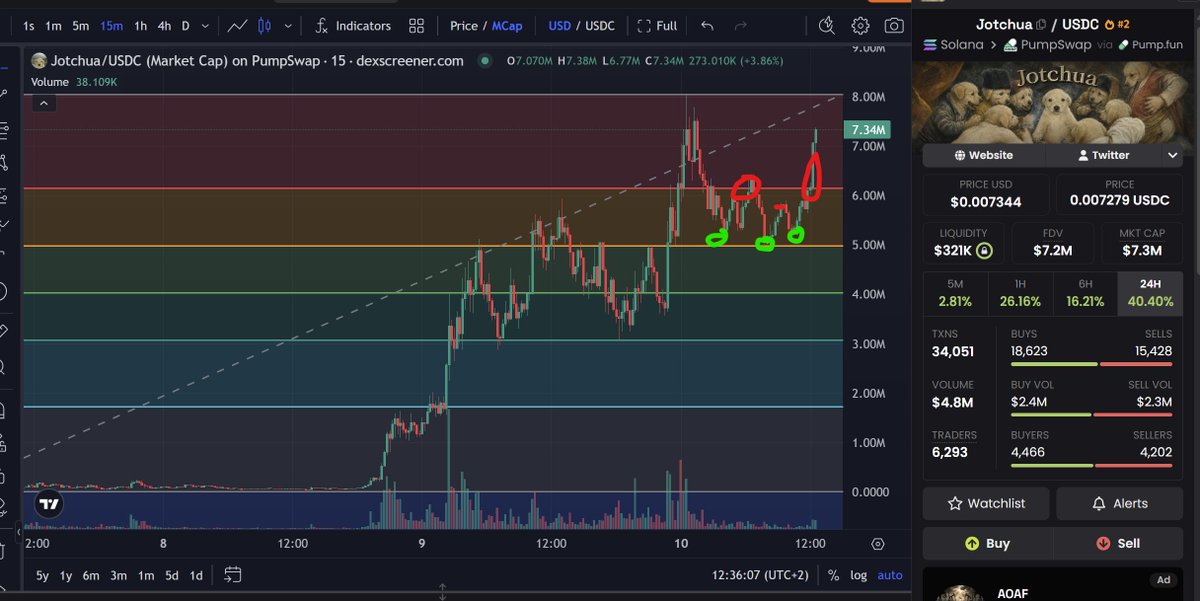Select the 24H stats tab
Screen dimensions: 1200x601
point(1150,293)
